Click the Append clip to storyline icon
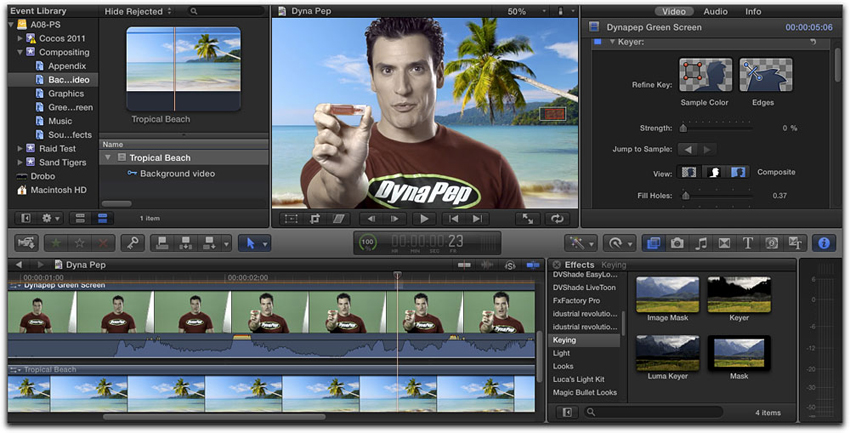850x433 pixels. (x=209, y=243)
